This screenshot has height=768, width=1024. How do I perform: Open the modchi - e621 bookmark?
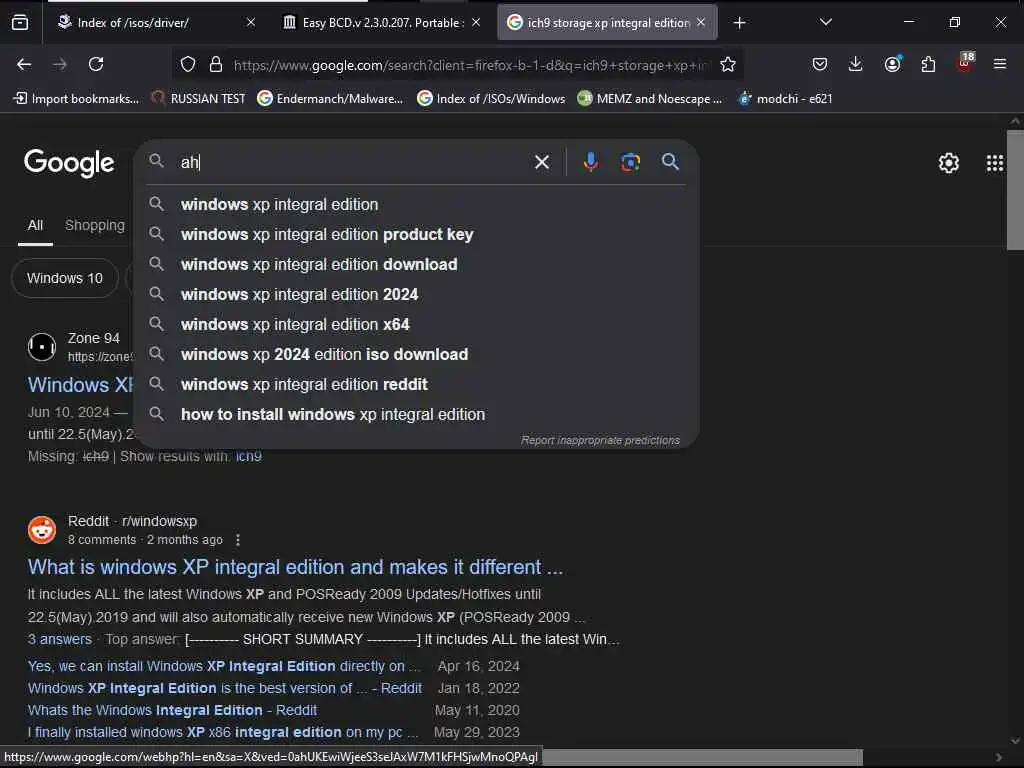point(785,99)
